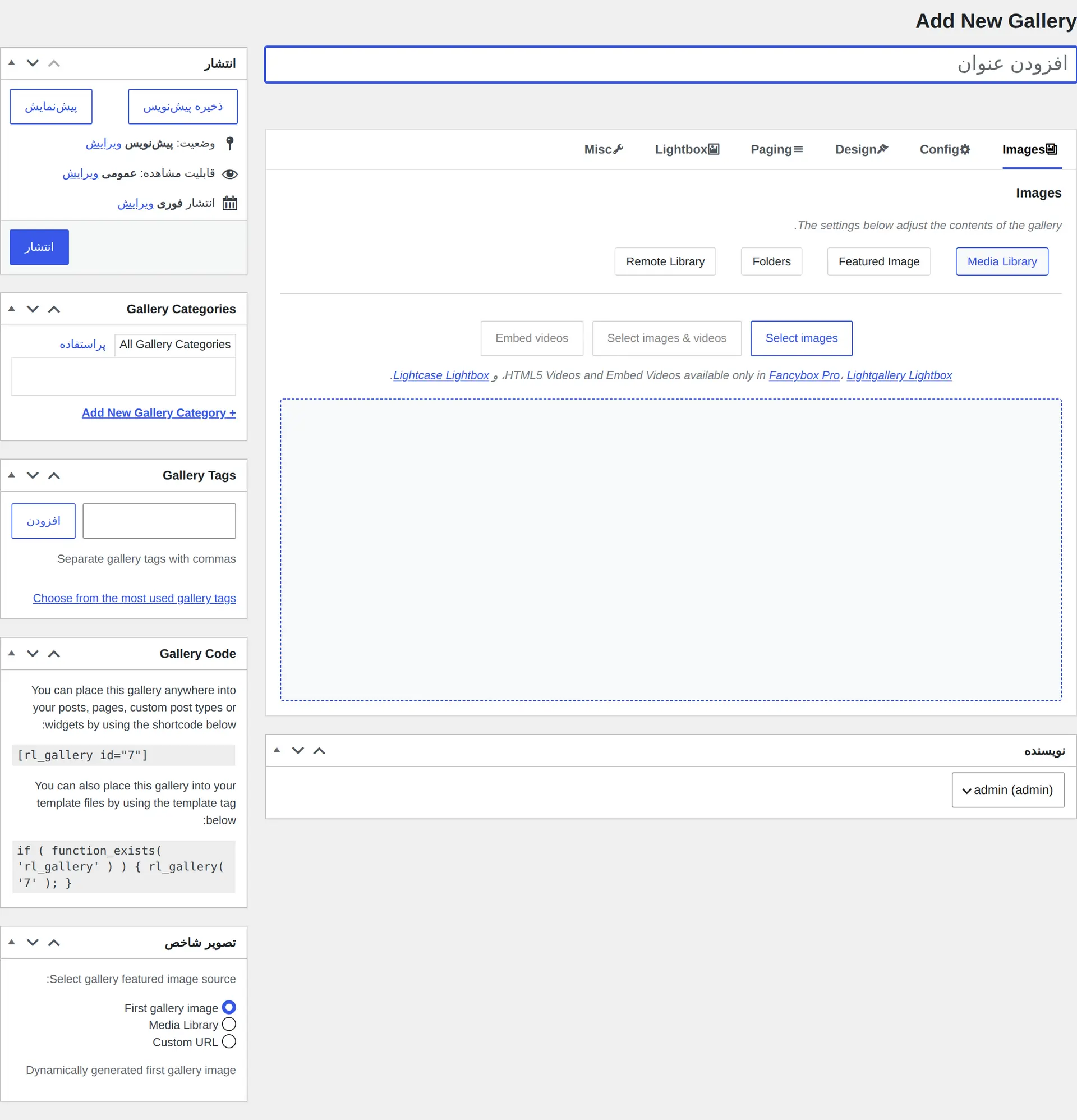Select the First gallery image radio option

[x=228, y=1007]
